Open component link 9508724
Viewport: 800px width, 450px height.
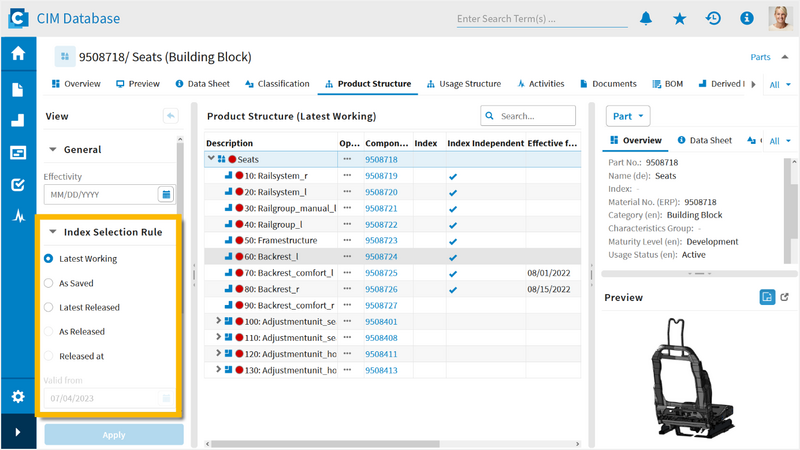point(381,257)
